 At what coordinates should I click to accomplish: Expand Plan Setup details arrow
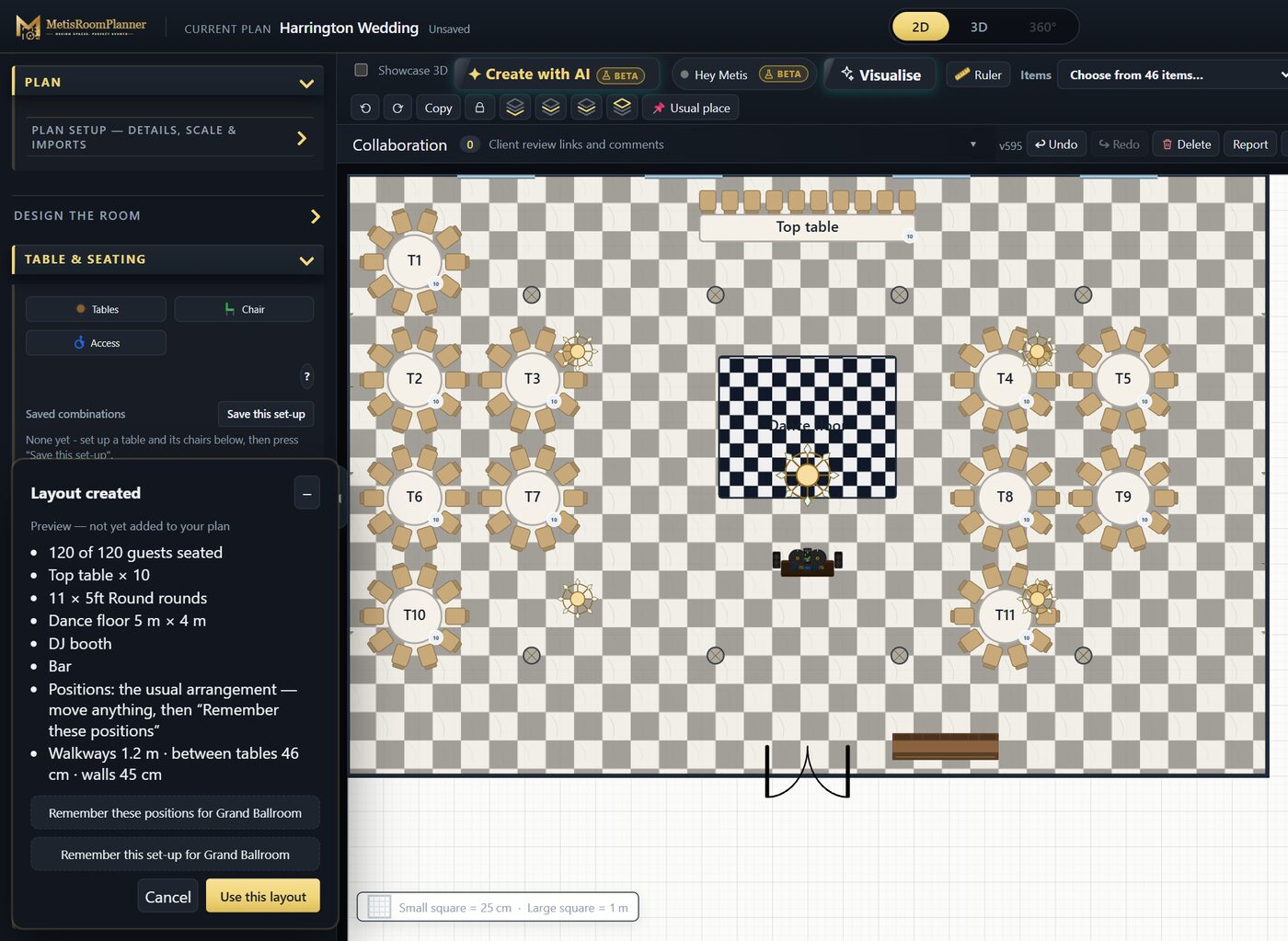point(301,138)
